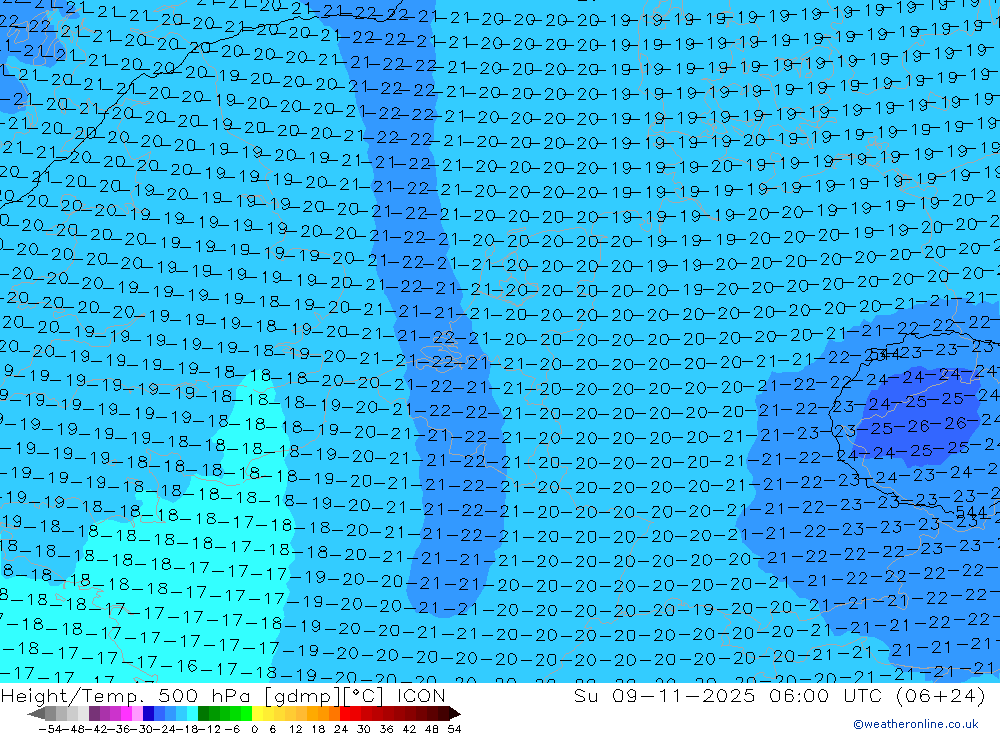Click the legend scale label '0'
The image size is (1000, 733).
pos(254,729)
